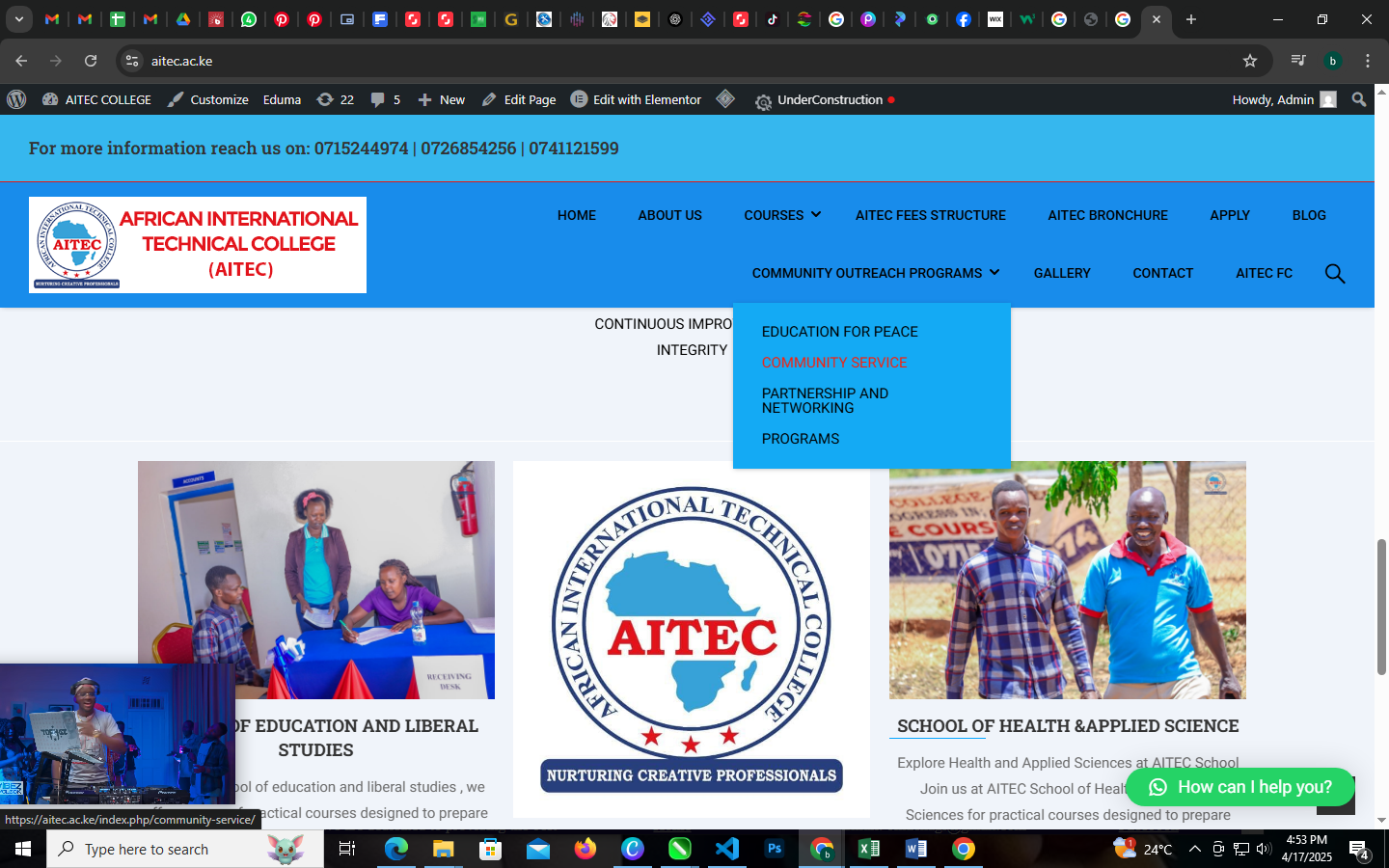Click the admin bar search icon
This screenshot has height=868, width=1389.
(x=1359, y=99)
